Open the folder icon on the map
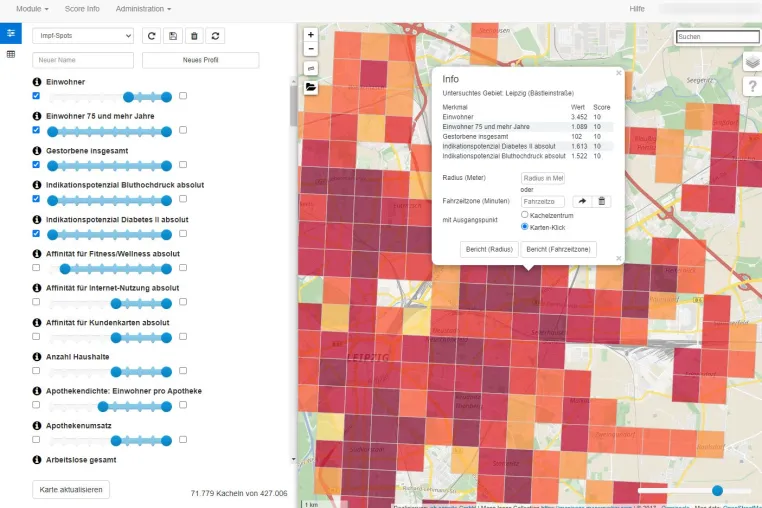The height and width of the screenshot is (508, 762). (x=311, y=88)
